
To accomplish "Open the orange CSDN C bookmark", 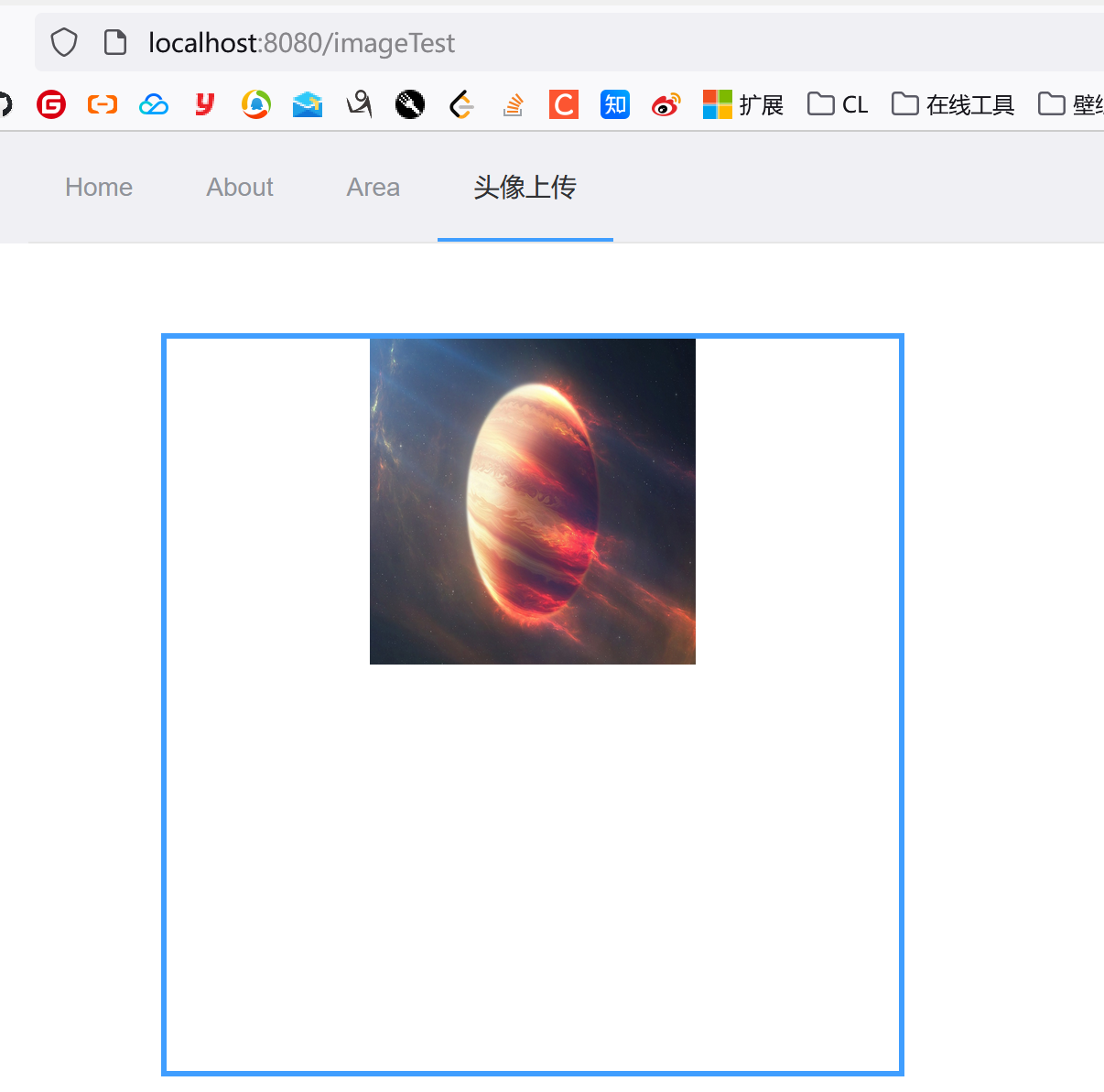I will pos(564,104).
